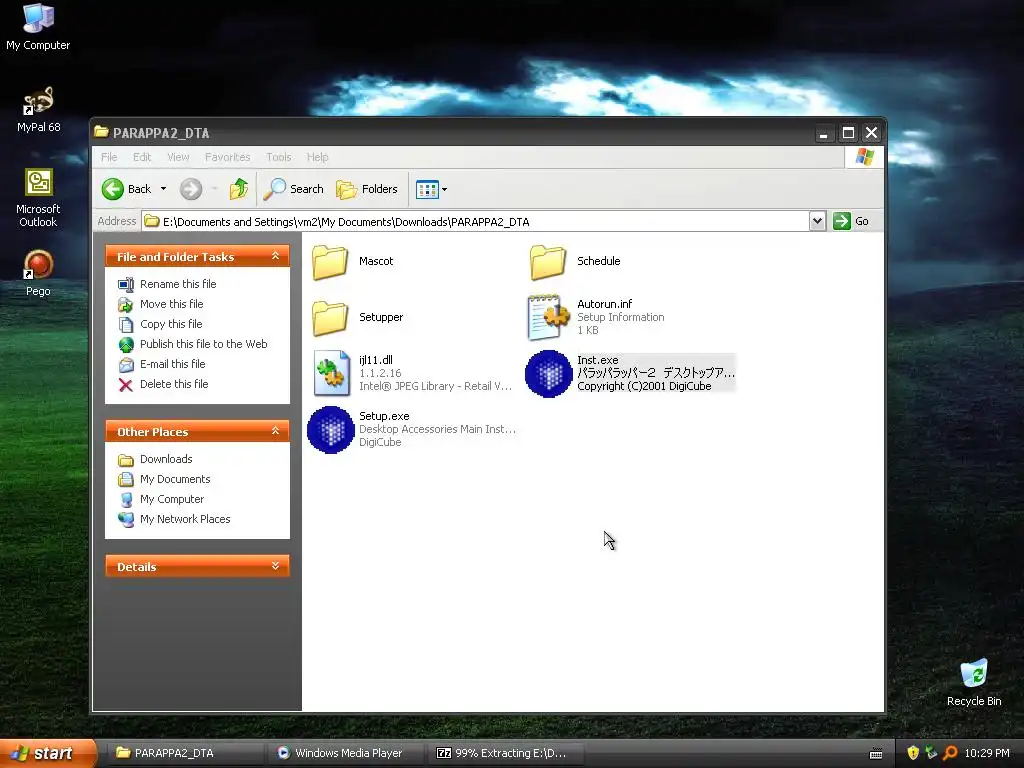
Task: Open the Edit menu
Action: click(142, 157)
